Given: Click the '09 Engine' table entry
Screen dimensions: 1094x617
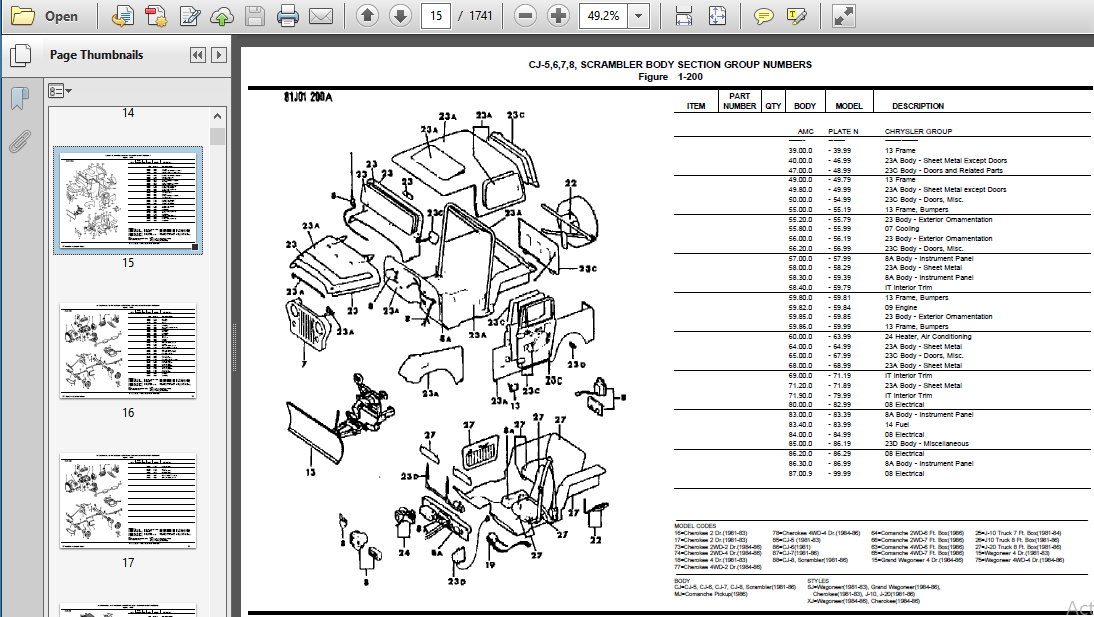Looking at the screenshot, I should pos(901,307).
